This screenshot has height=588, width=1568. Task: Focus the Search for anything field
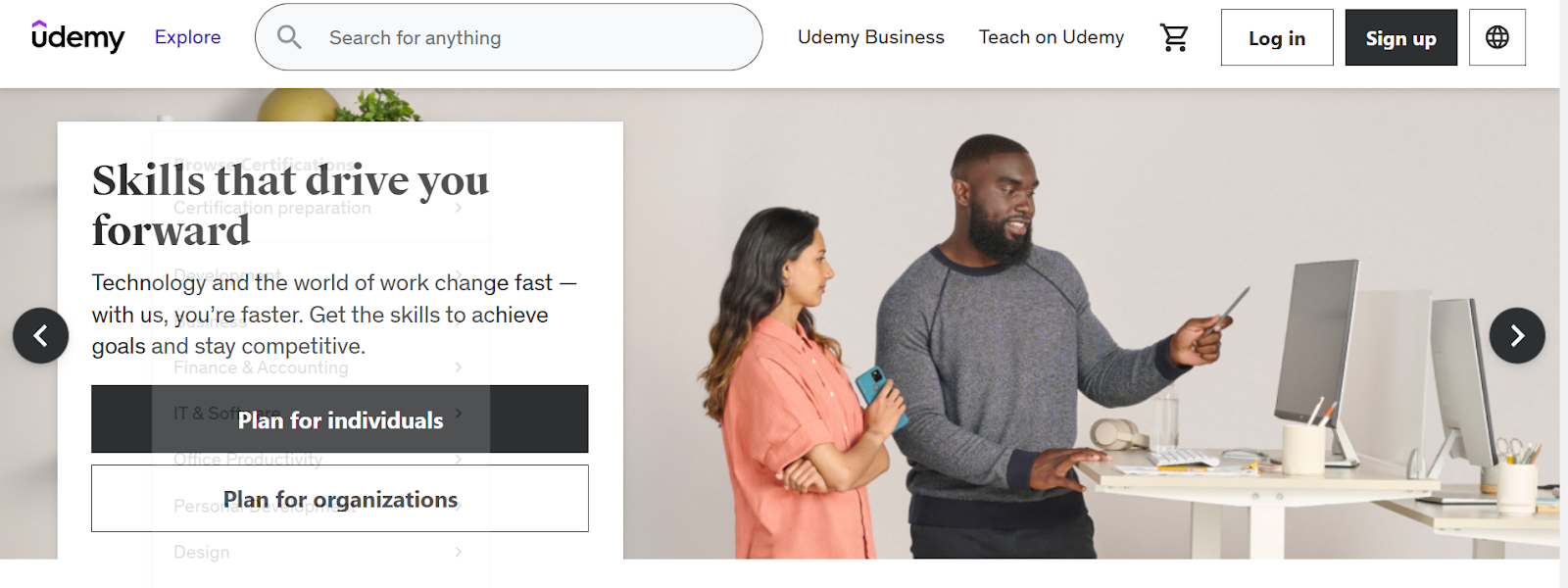click(x=509, y=37)
